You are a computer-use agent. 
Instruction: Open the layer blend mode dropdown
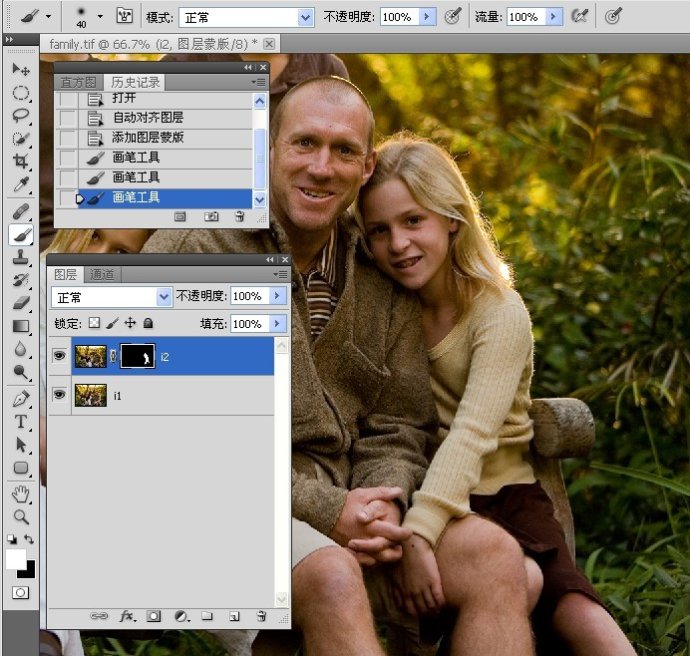[164, 297]
